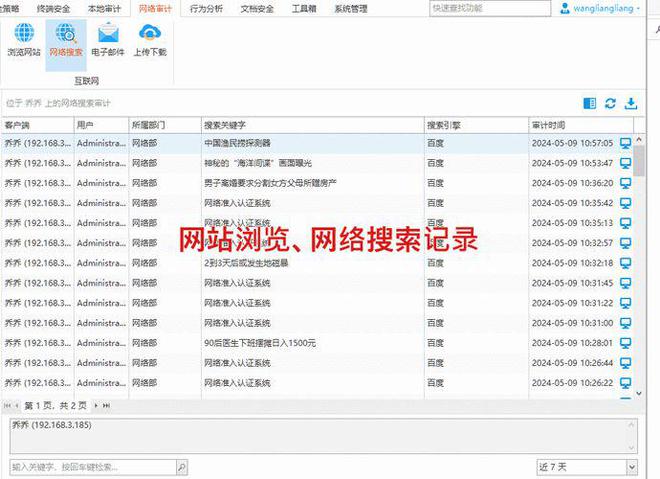Screen dimensions: 660x479
Task: Jump to the last page arrow
Action: click(x=106, y=406)
